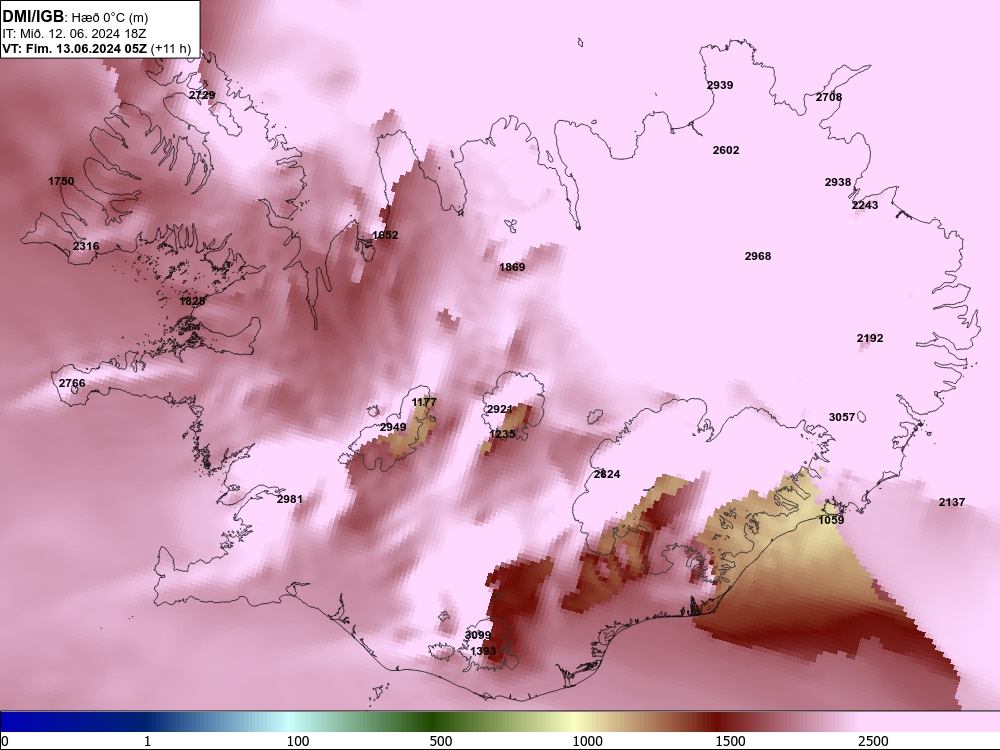Click the colorbar at the 1000 mark

point(587,741)
